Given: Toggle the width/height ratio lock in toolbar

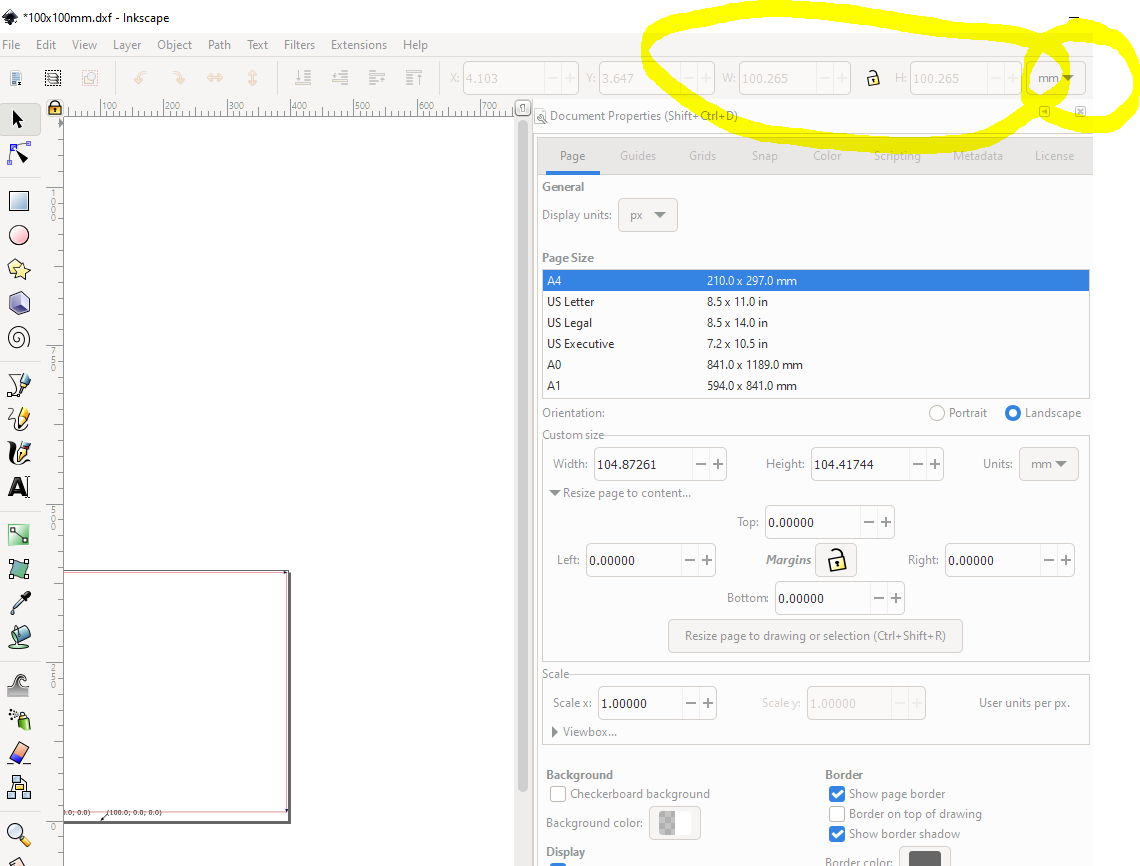Looking at the screenshot, I should tap(873, 78).
